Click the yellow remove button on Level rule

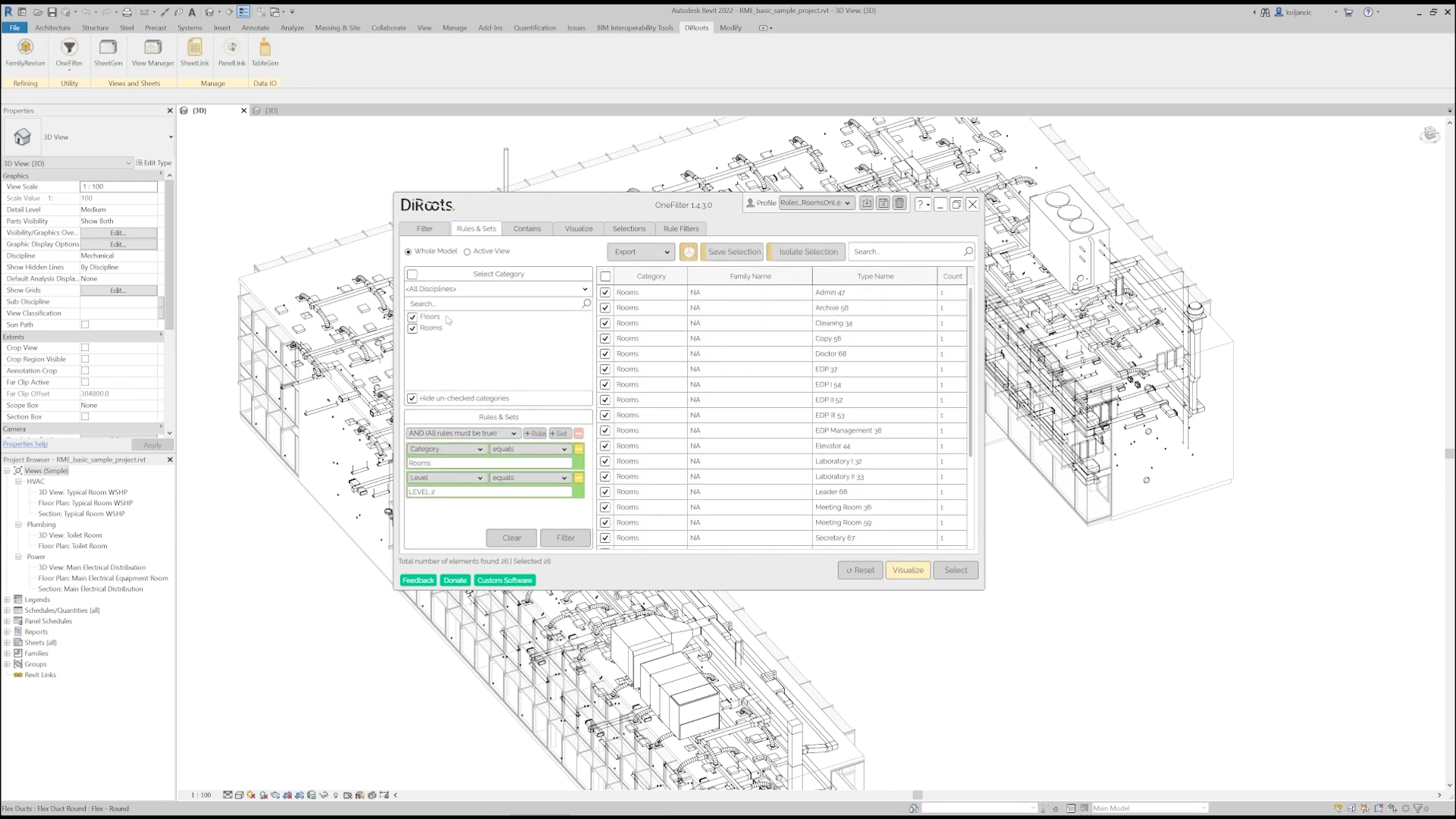coord(579,478)
